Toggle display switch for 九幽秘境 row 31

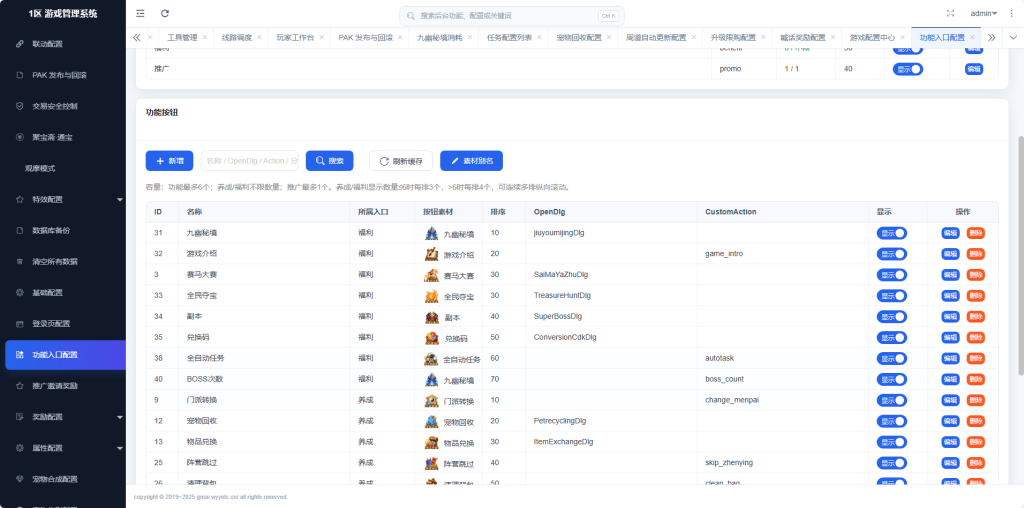(x=892, y=233)
